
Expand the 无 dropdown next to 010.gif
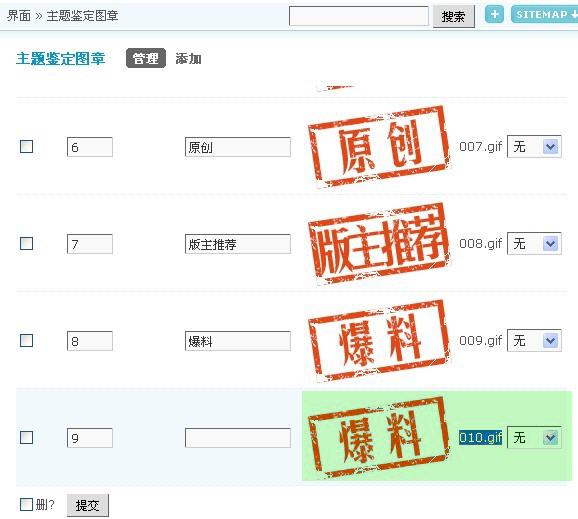[x=534, y=438]
